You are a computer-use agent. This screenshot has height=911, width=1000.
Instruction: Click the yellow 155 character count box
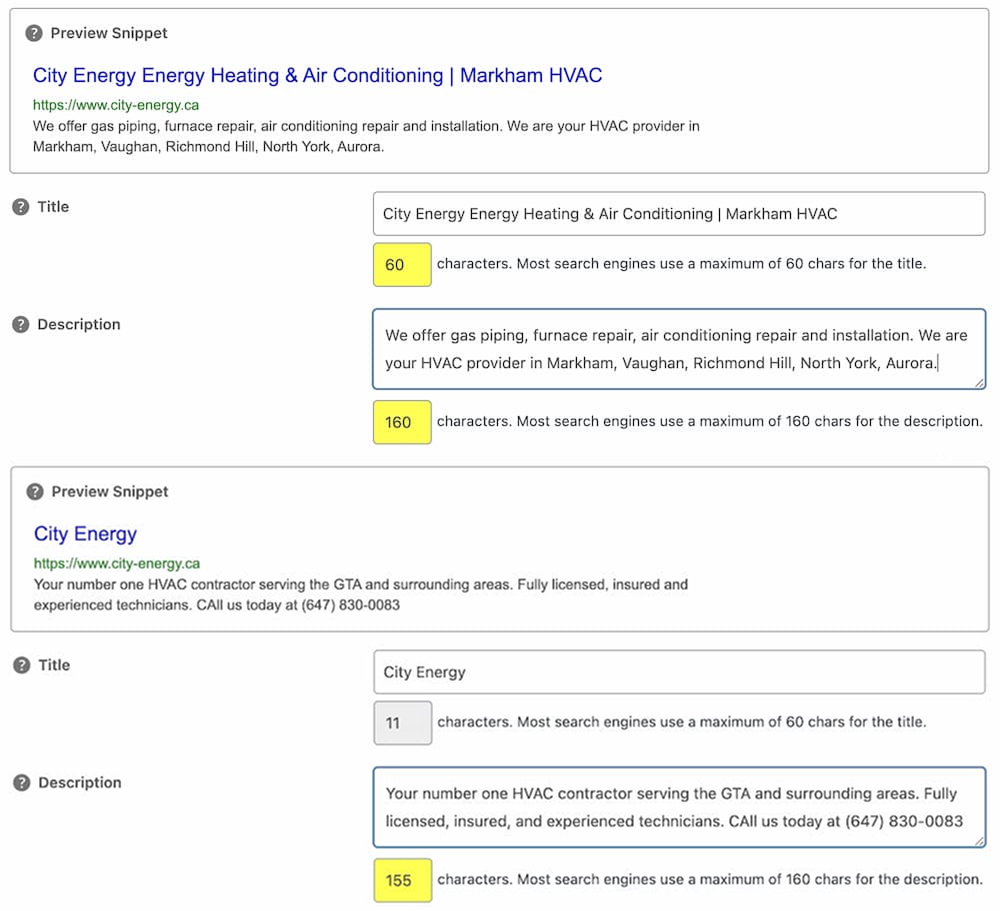click(402, 880)
